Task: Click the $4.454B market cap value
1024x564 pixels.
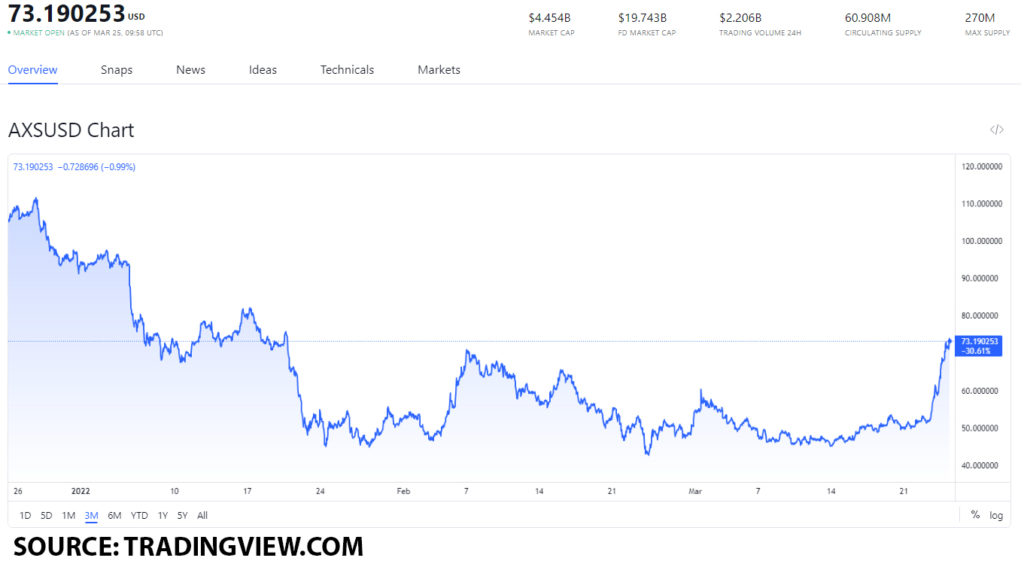Action: pyautogui.click(x=550, y=18)
